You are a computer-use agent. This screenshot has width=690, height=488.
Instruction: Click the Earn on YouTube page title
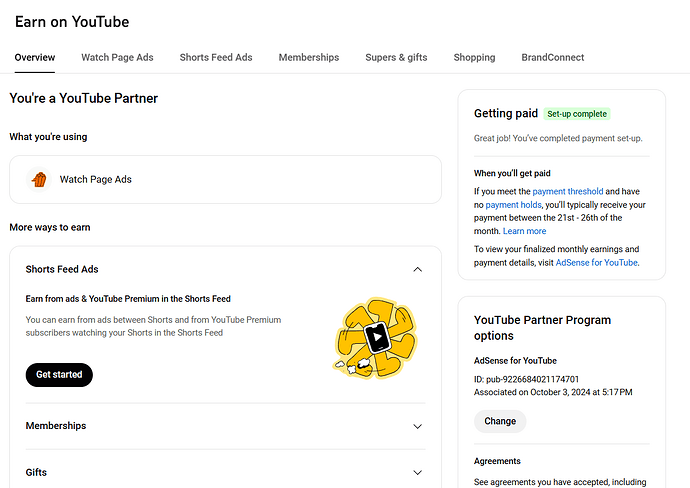[x=72, y=22]
